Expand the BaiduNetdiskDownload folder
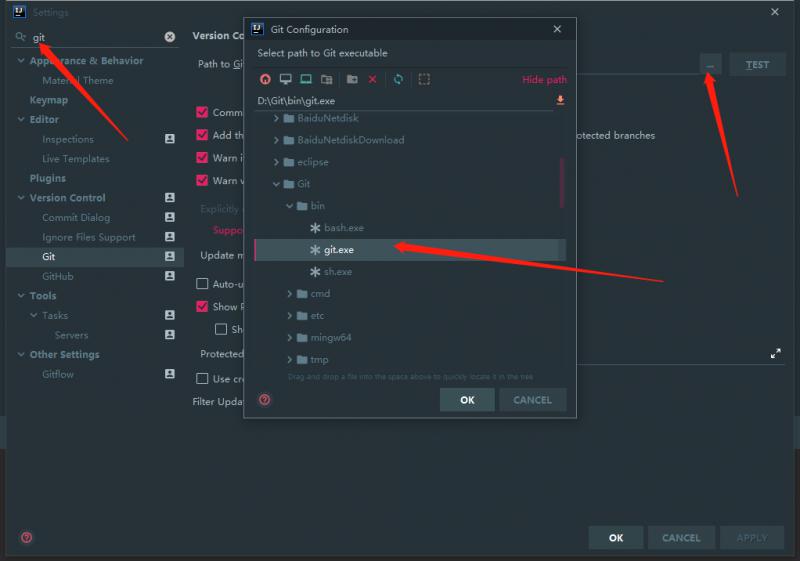The height and width of the screenshot is (561, 800). click(276, 140)
